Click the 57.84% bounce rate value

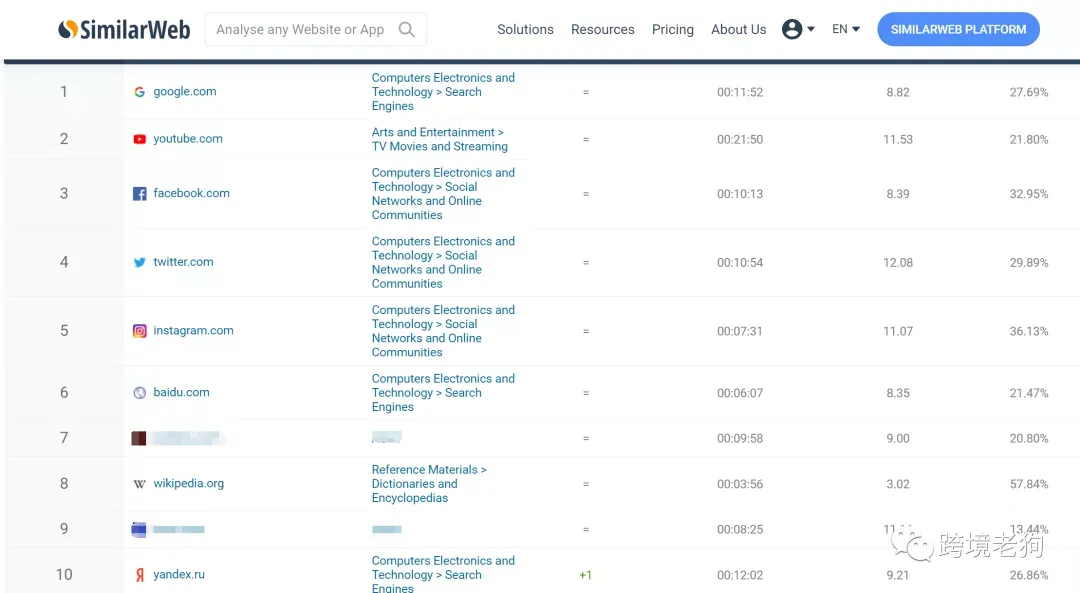1029,485
